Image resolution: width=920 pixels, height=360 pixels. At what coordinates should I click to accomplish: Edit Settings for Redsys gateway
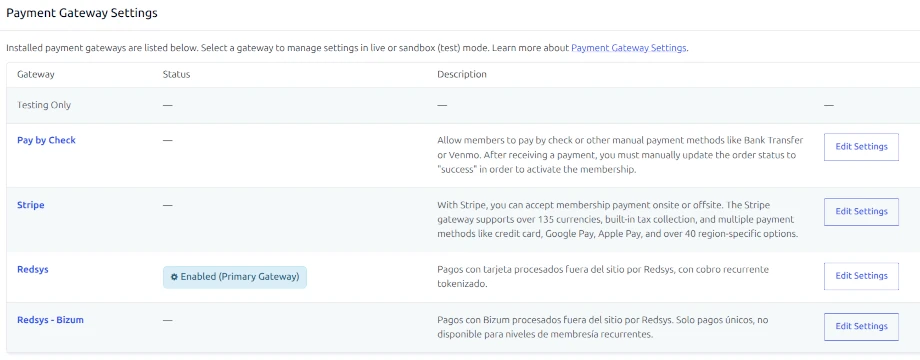point(861,276)
